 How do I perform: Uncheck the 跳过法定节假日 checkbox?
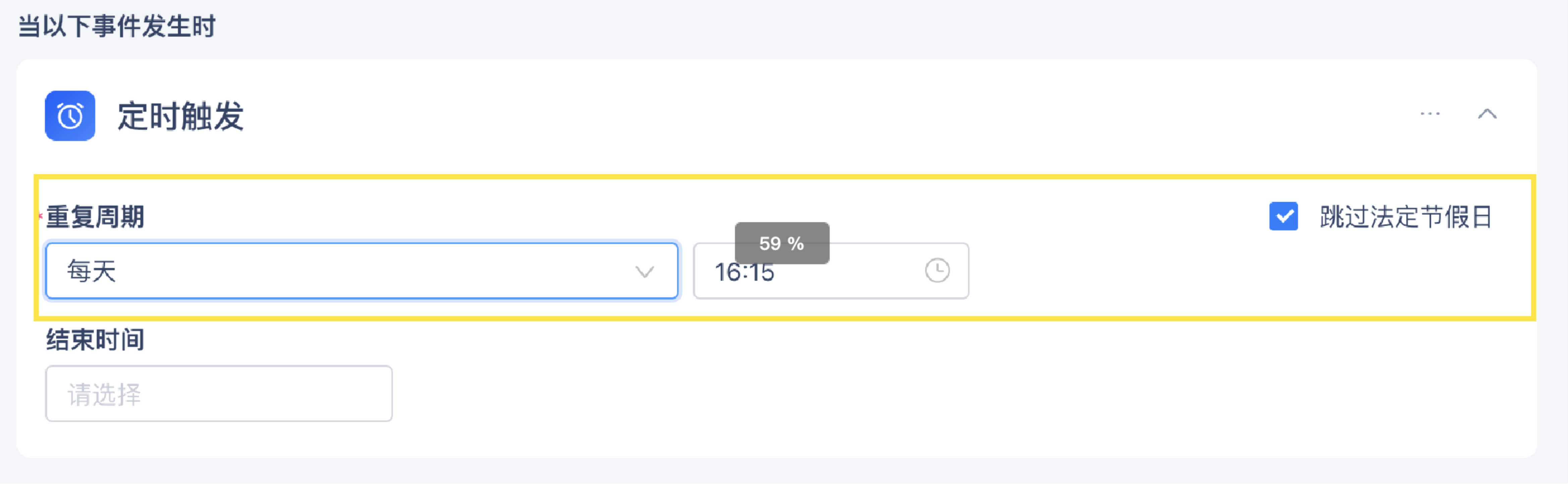click(1283, 217)
